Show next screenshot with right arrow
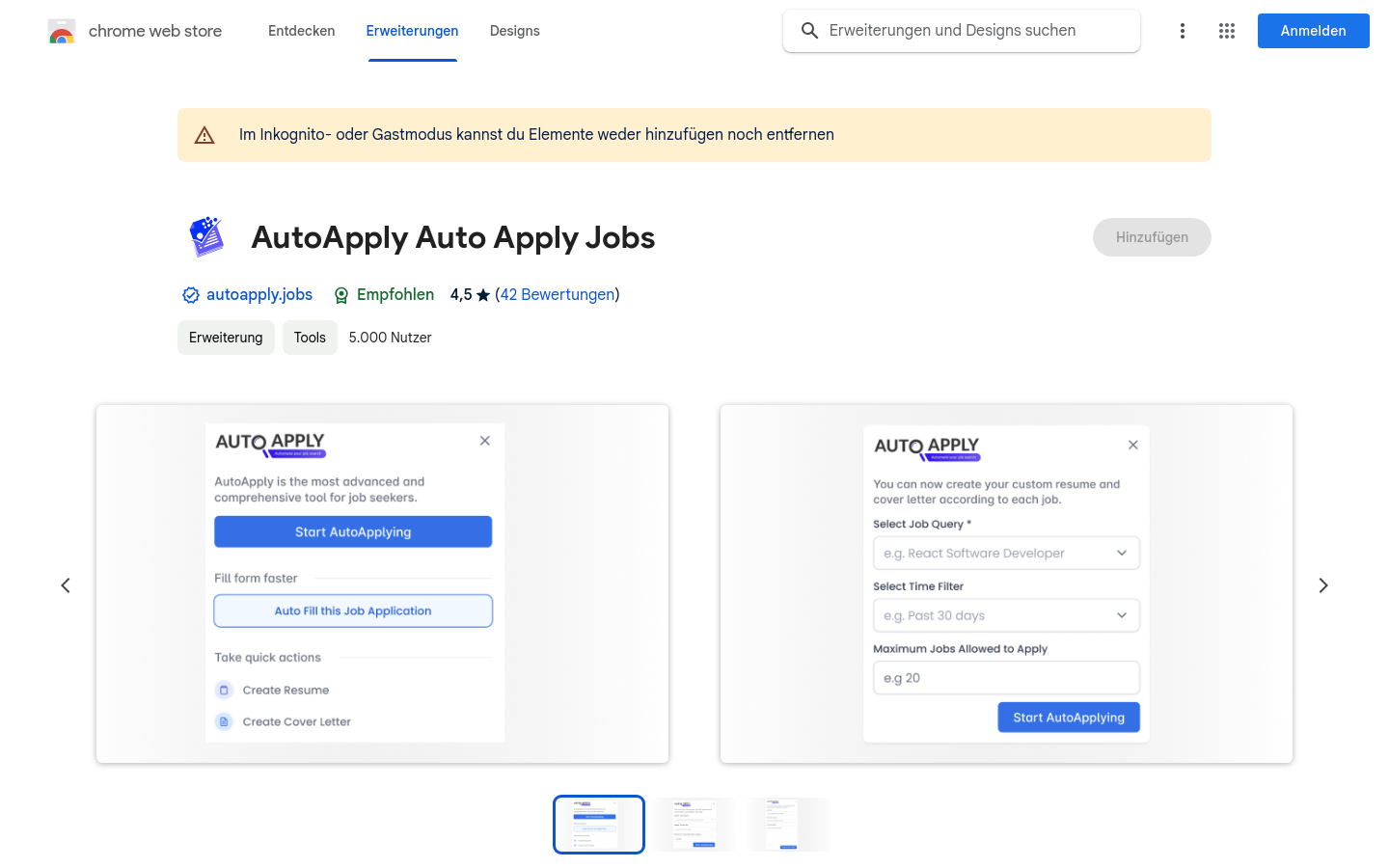This screenshot has width=1389, height=868. point(1323,585)
